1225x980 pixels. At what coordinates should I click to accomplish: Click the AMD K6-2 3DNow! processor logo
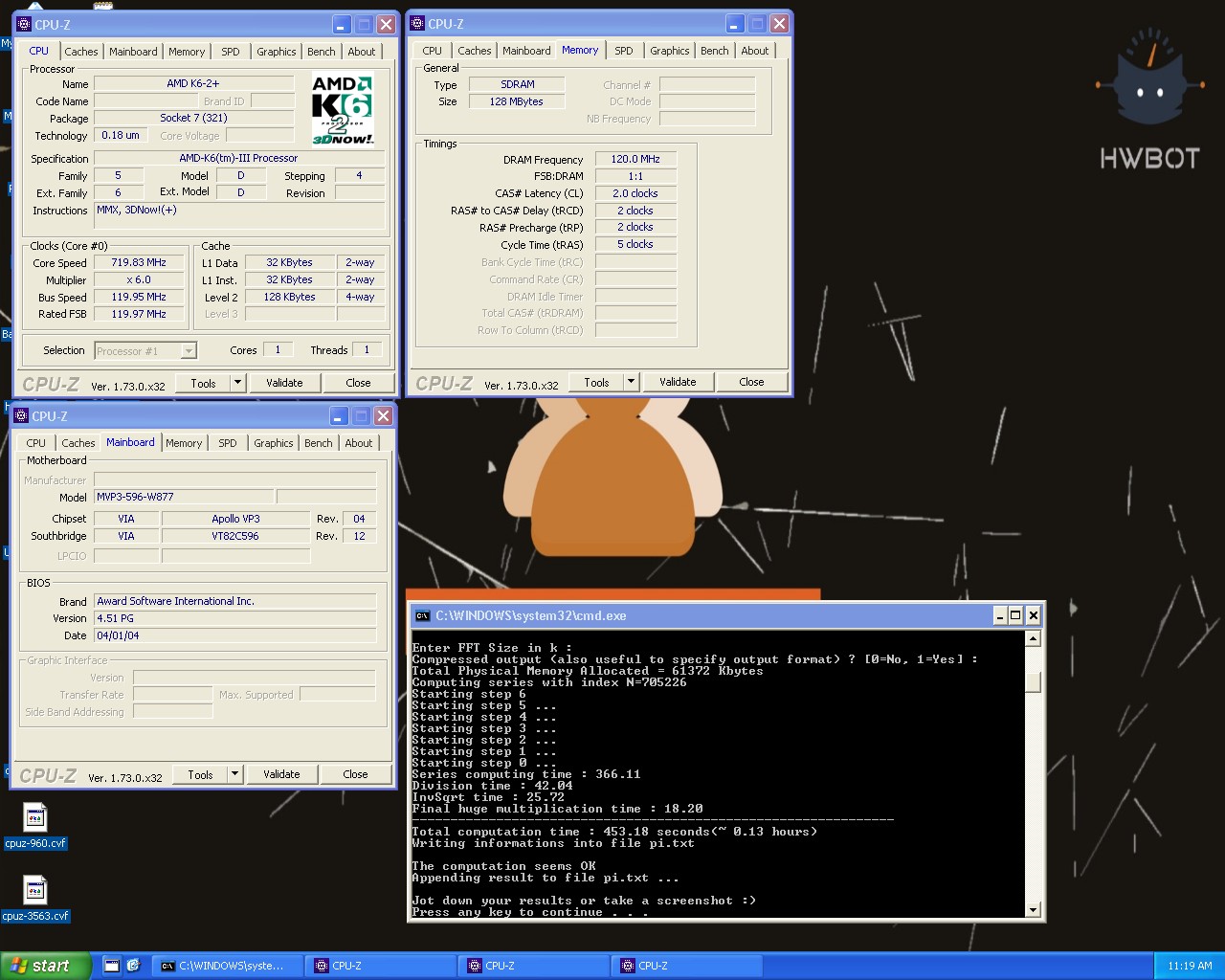[x=343, y=110]
